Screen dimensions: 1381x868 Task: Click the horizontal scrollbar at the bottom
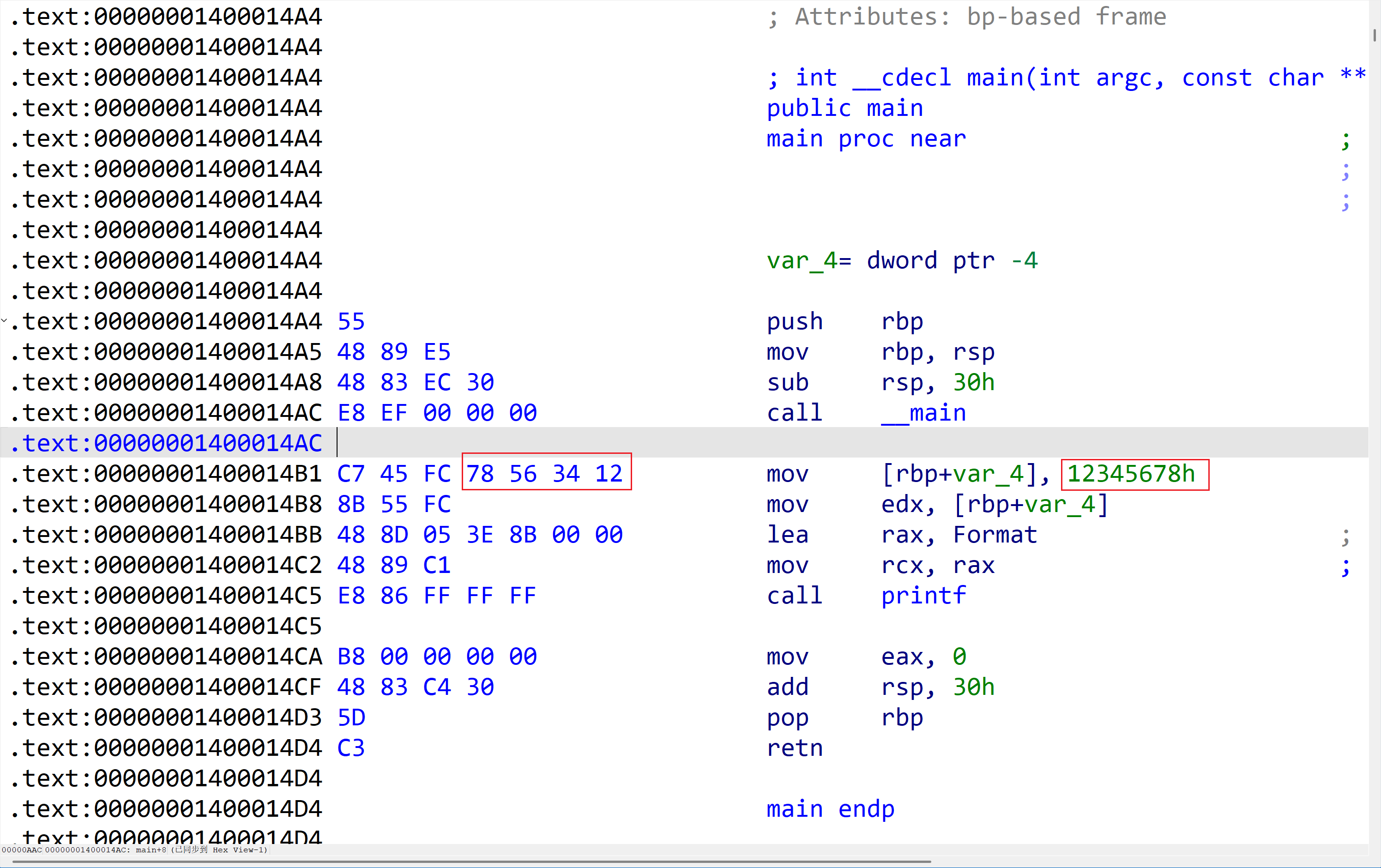point(470,861)
